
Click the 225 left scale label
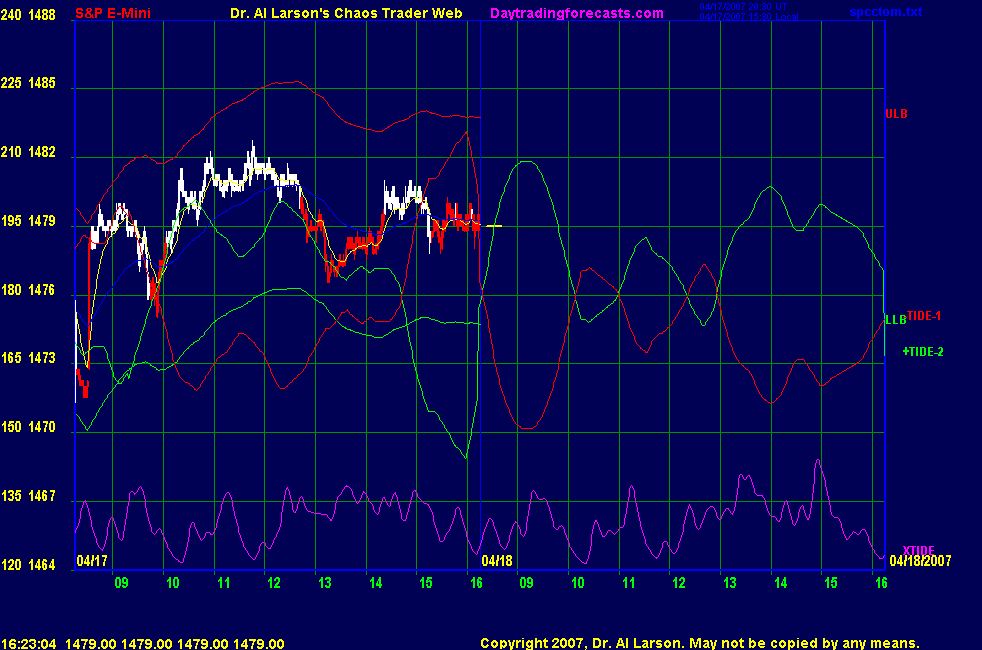click(12, 84)
